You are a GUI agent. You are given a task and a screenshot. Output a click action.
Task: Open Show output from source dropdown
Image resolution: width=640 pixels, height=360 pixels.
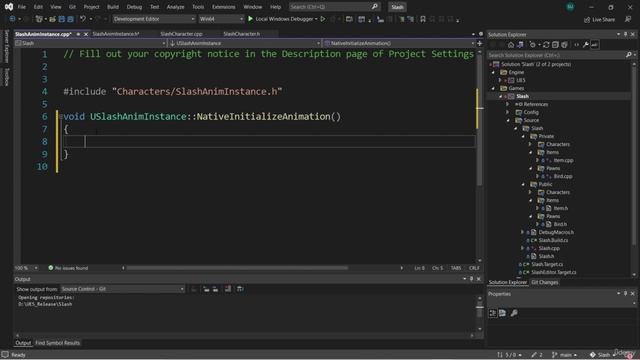pos(123,289)
